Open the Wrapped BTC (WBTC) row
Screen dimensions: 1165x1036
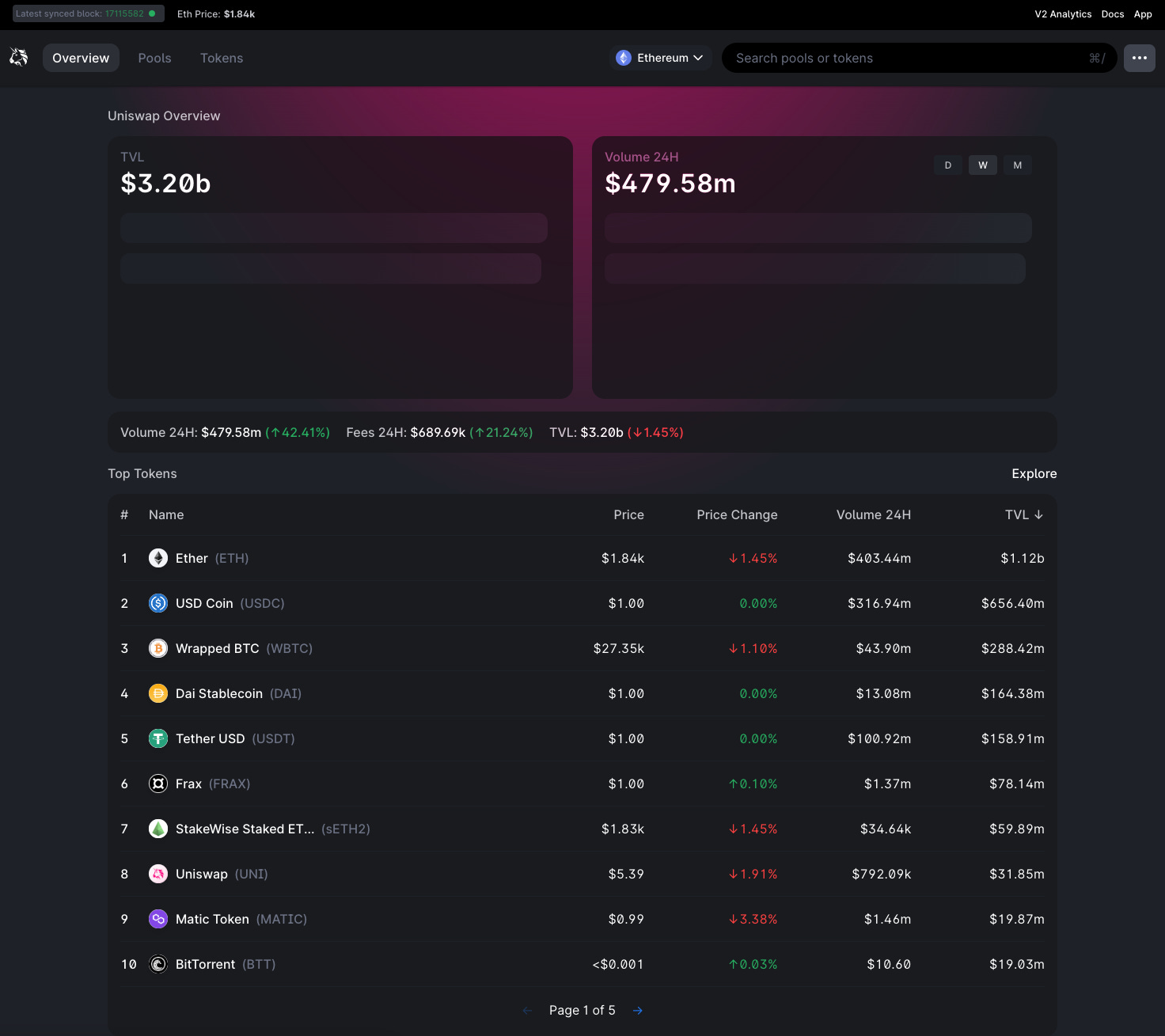tap(582, 648)
